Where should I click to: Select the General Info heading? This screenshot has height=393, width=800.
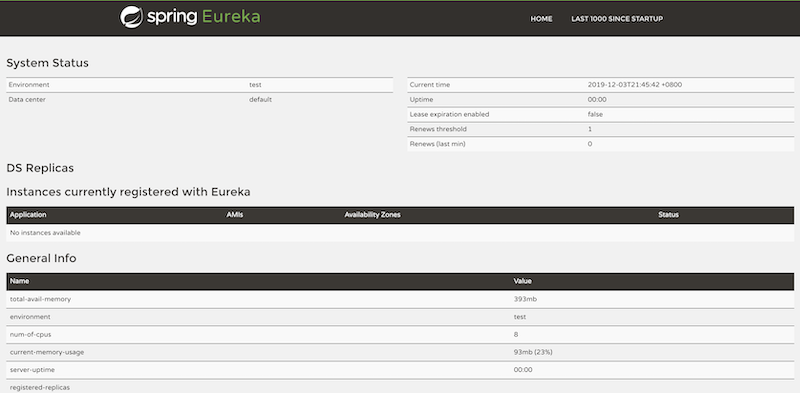41,258
